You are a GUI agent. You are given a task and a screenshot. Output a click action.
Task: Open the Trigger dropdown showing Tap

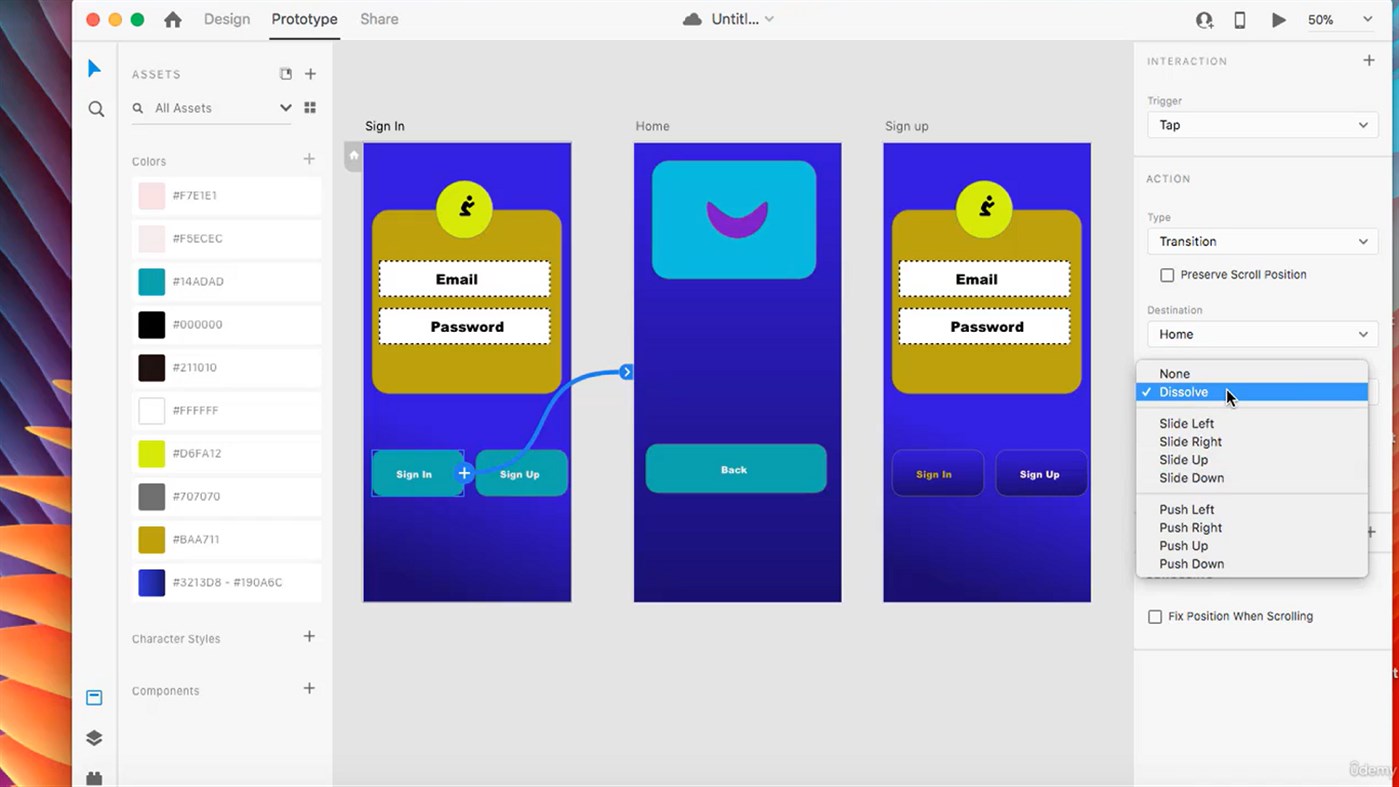(1262, 125)
